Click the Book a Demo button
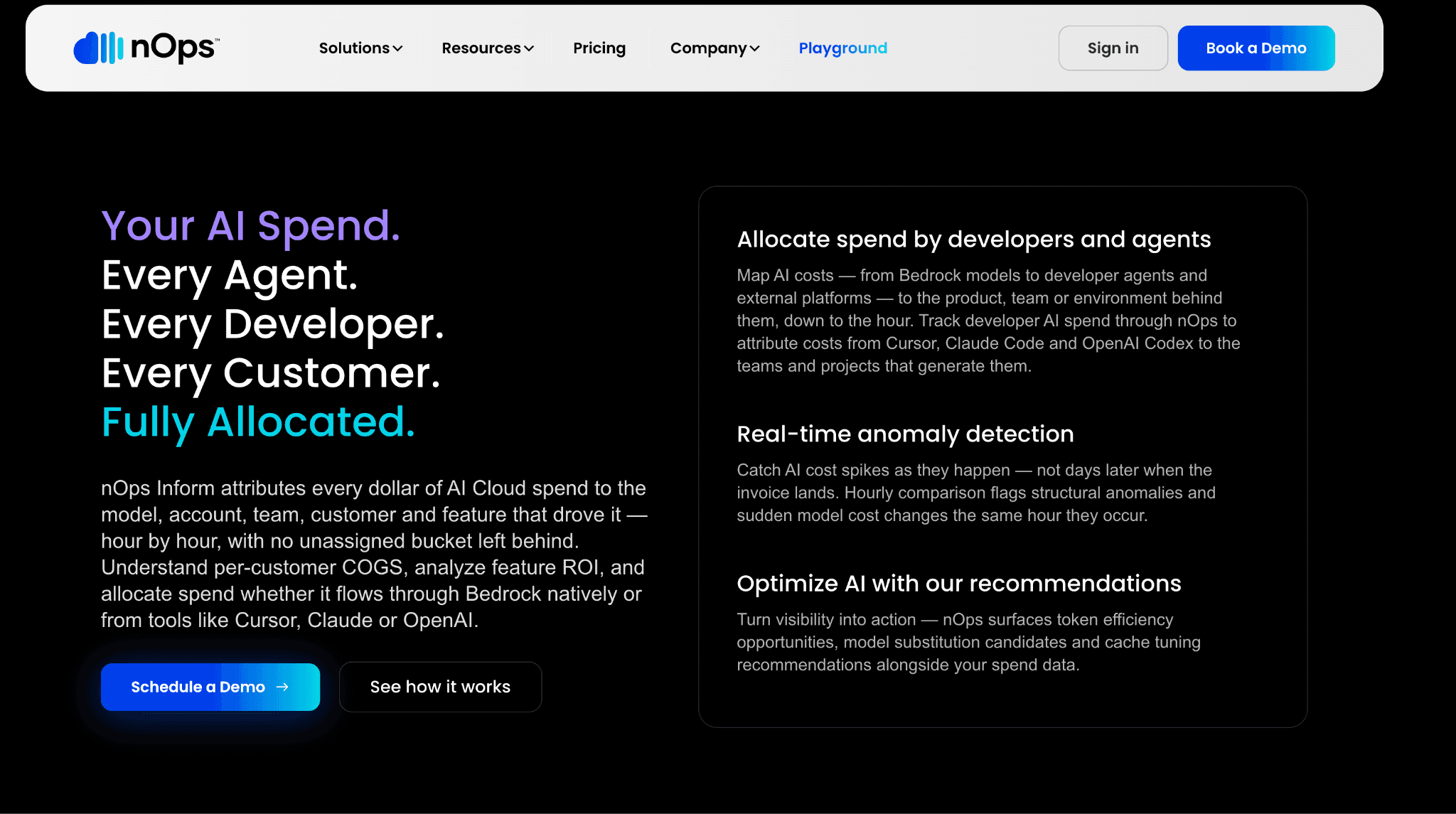Image resolution: width=1456 pixels, height=814 pixels. (x=1256, y=48)
